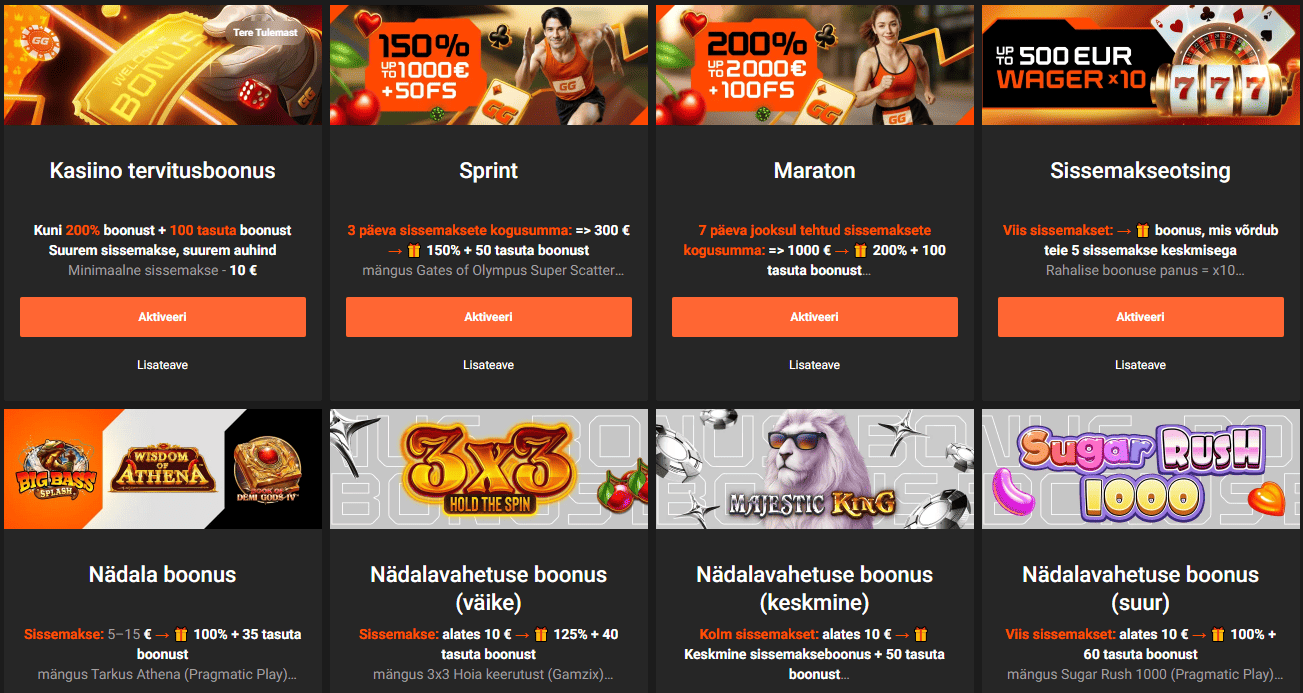Screen dimensions: 1303x693
Task: Activate the Sissemakseotsing bonus
Action: pos(1141,317)
